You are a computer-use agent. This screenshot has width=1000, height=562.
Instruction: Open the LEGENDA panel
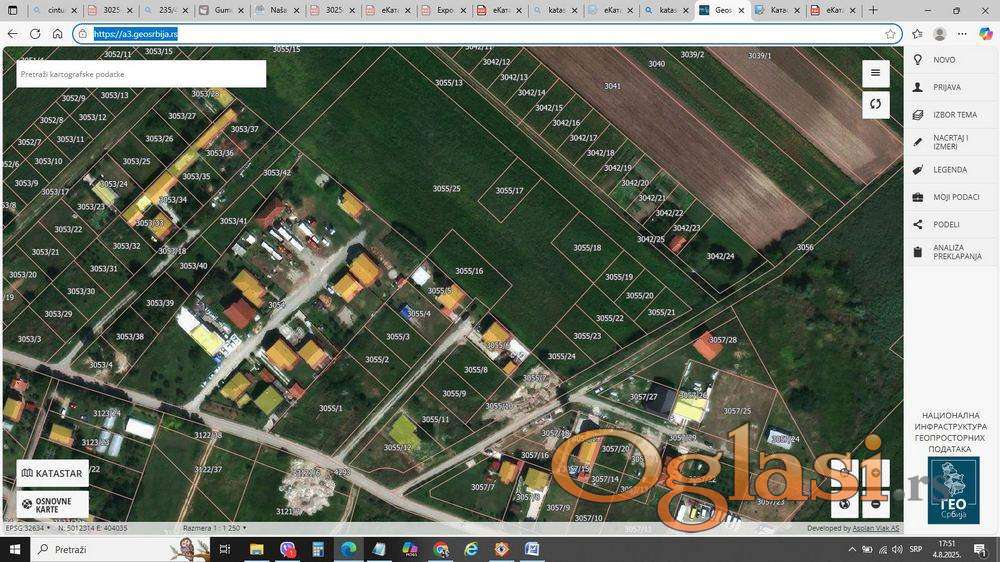949,170
